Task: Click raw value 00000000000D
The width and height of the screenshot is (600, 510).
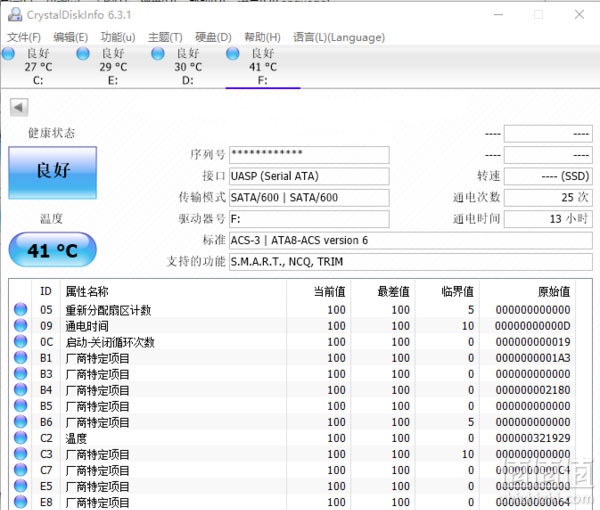Action: point(533,326)
